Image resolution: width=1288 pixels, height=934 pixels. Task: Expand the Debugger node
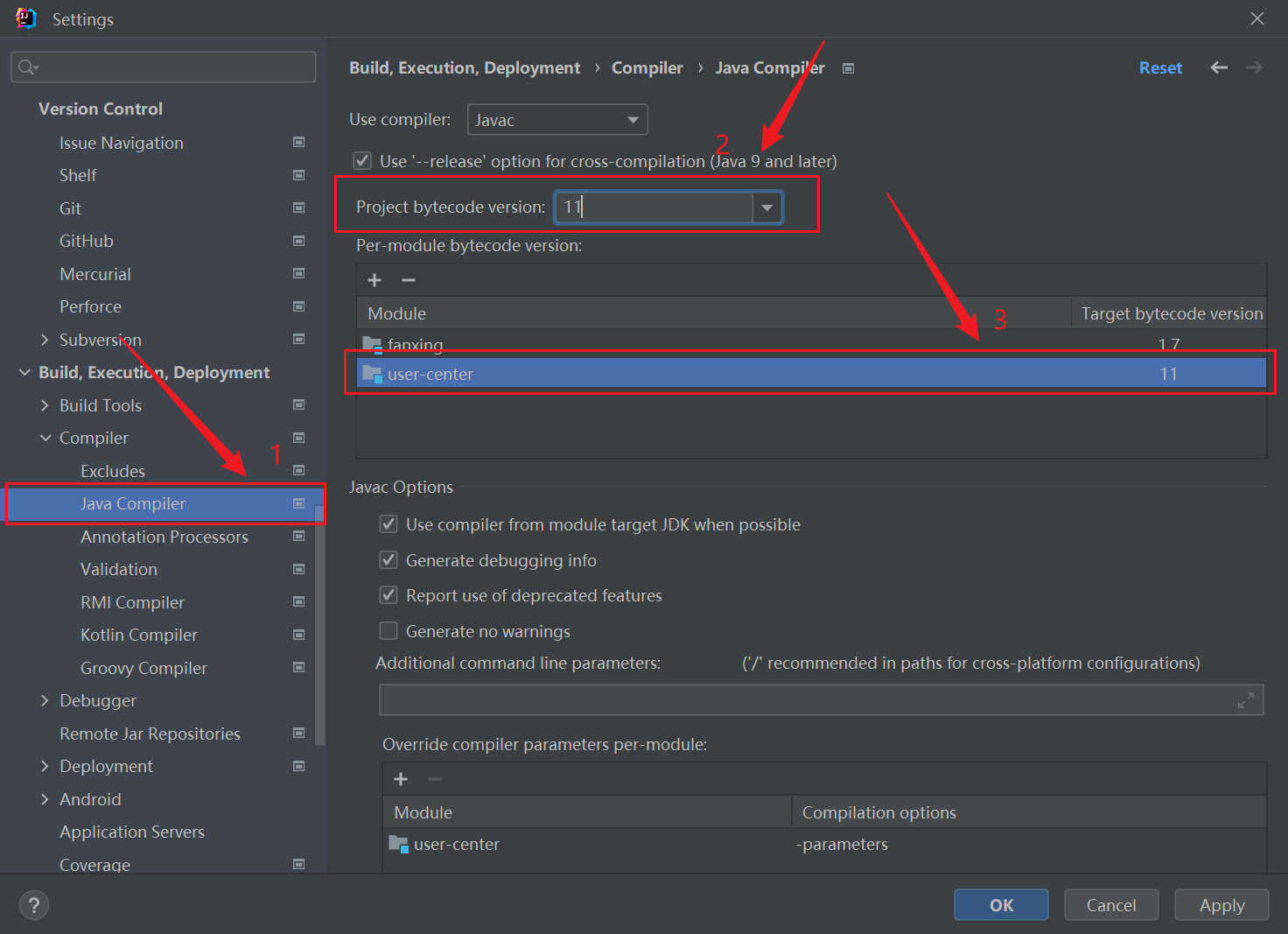(45, 700)
